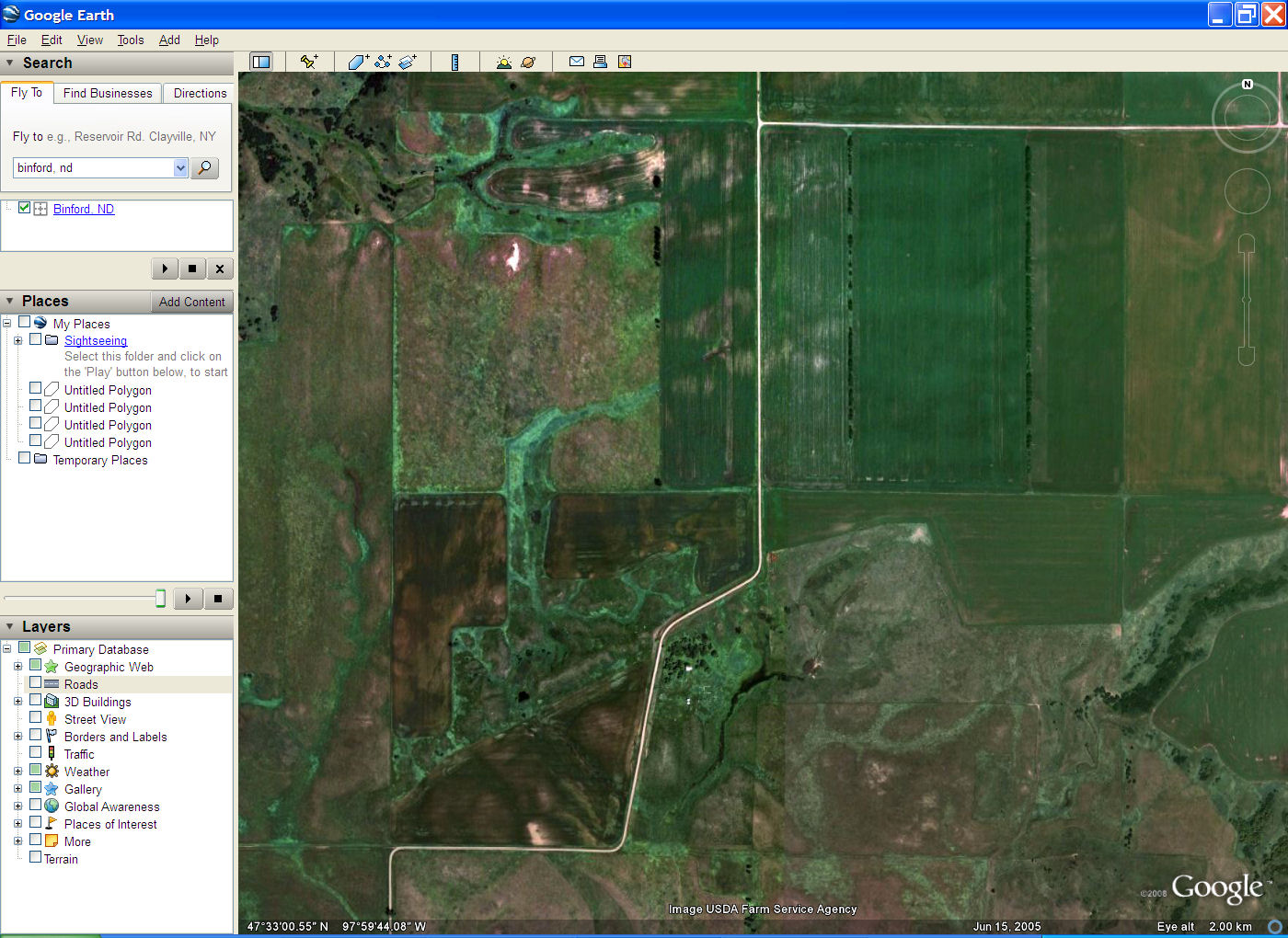Toggle the sidebar visibility icon
The height and width of the screenshot is (938, 1288).
point(261,62)
